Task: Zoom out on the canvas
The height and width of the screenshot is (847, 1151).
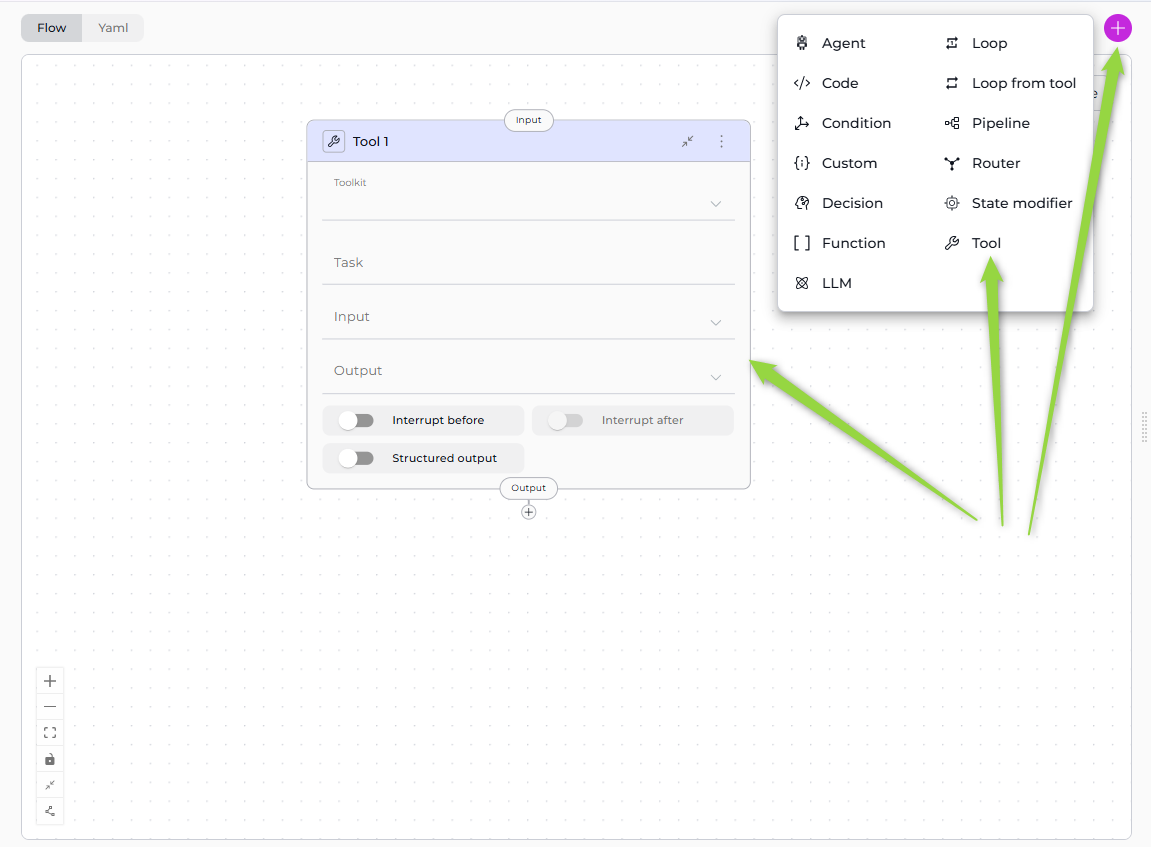Action: coord(50,707)
